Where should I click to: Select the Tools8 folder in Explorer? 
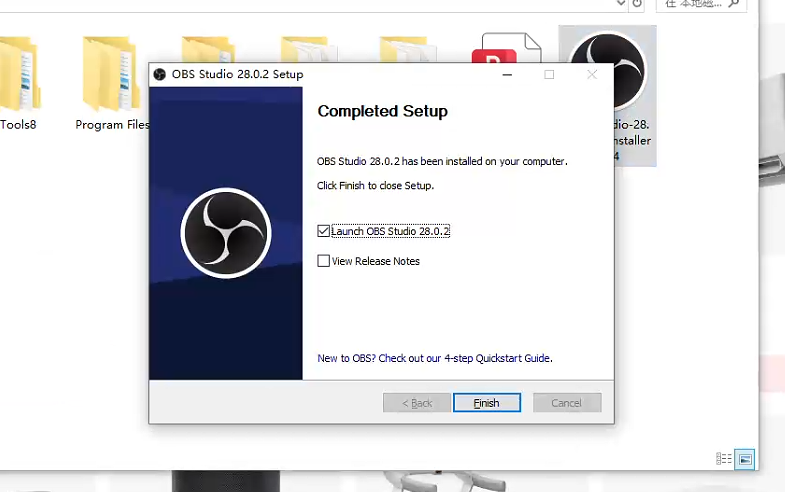click(19, 84)
